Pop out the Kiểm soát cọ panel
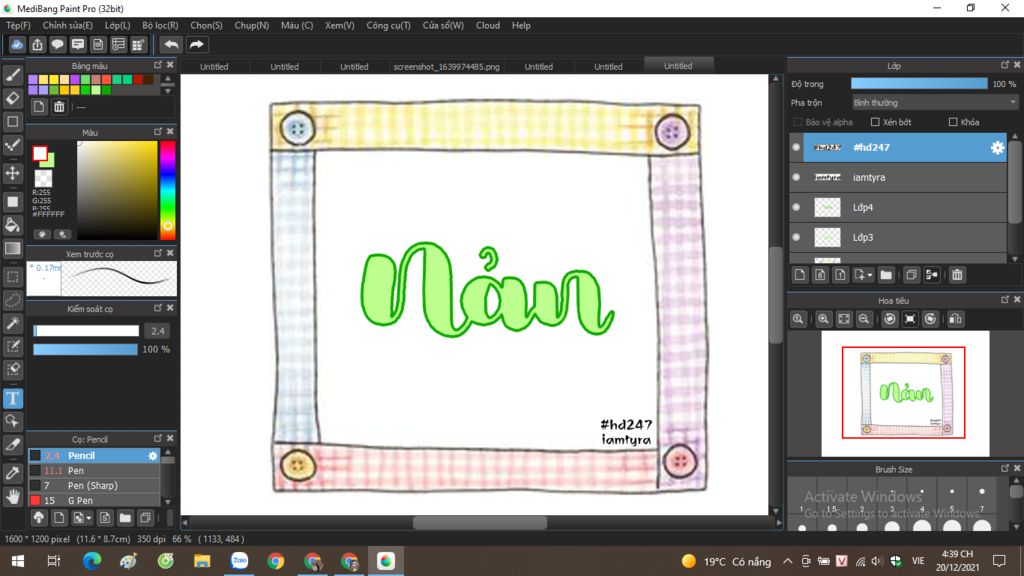This screenshot has width=1024, height=576. tap(157, 308)
